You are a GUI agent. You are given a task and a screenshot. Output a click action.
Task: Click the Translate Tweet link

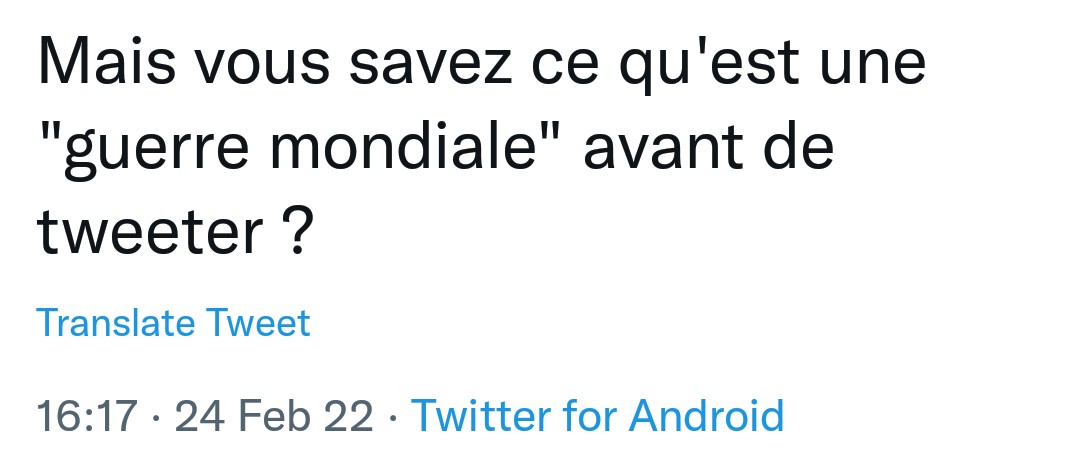point(173,323)
